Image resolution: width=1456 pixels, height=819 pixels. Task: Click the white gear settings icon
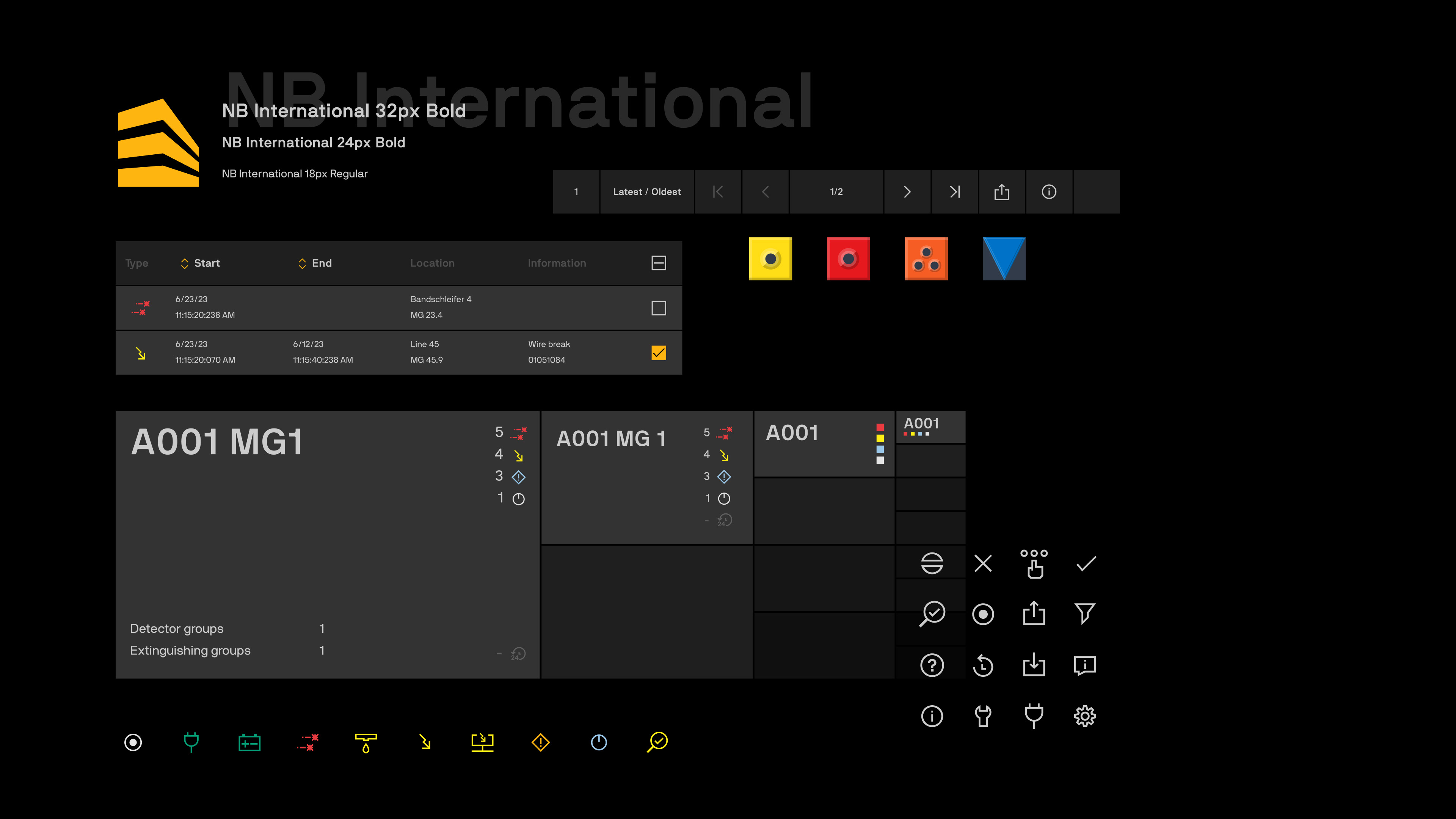1085,716
